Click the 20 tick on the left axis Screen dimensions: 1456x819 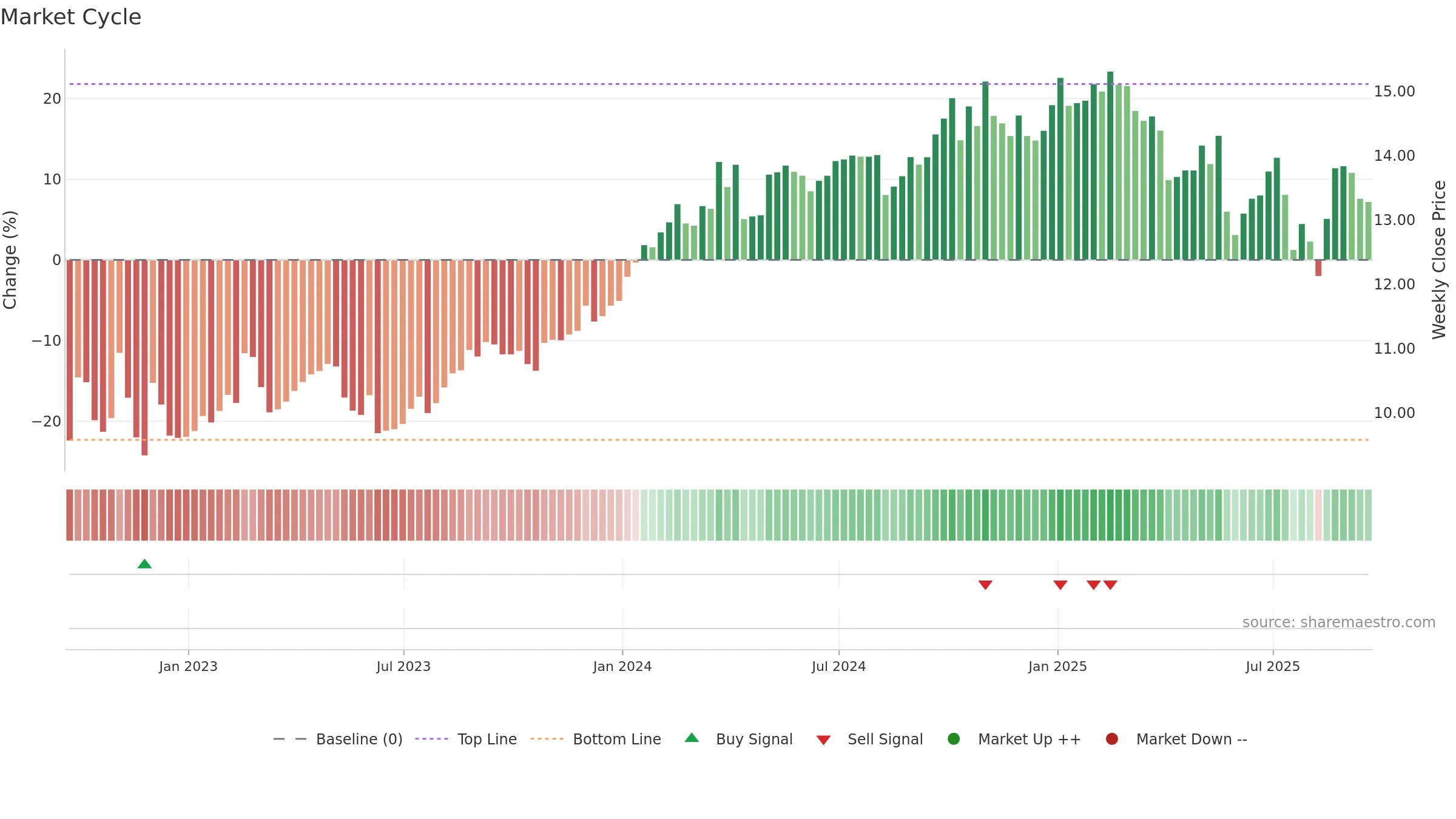point(52,99)
